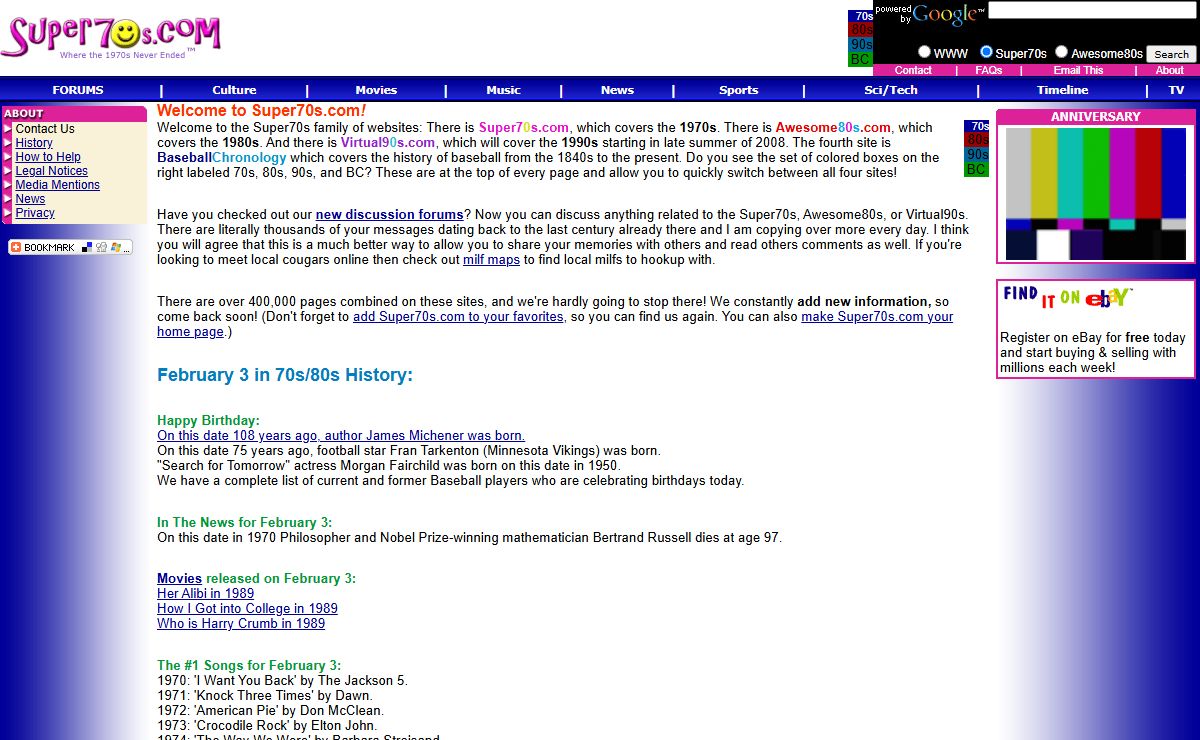This screenshot has width=1200, height=740.
Task: Click the Happy Birthday heading
Action: click(208, 421)
